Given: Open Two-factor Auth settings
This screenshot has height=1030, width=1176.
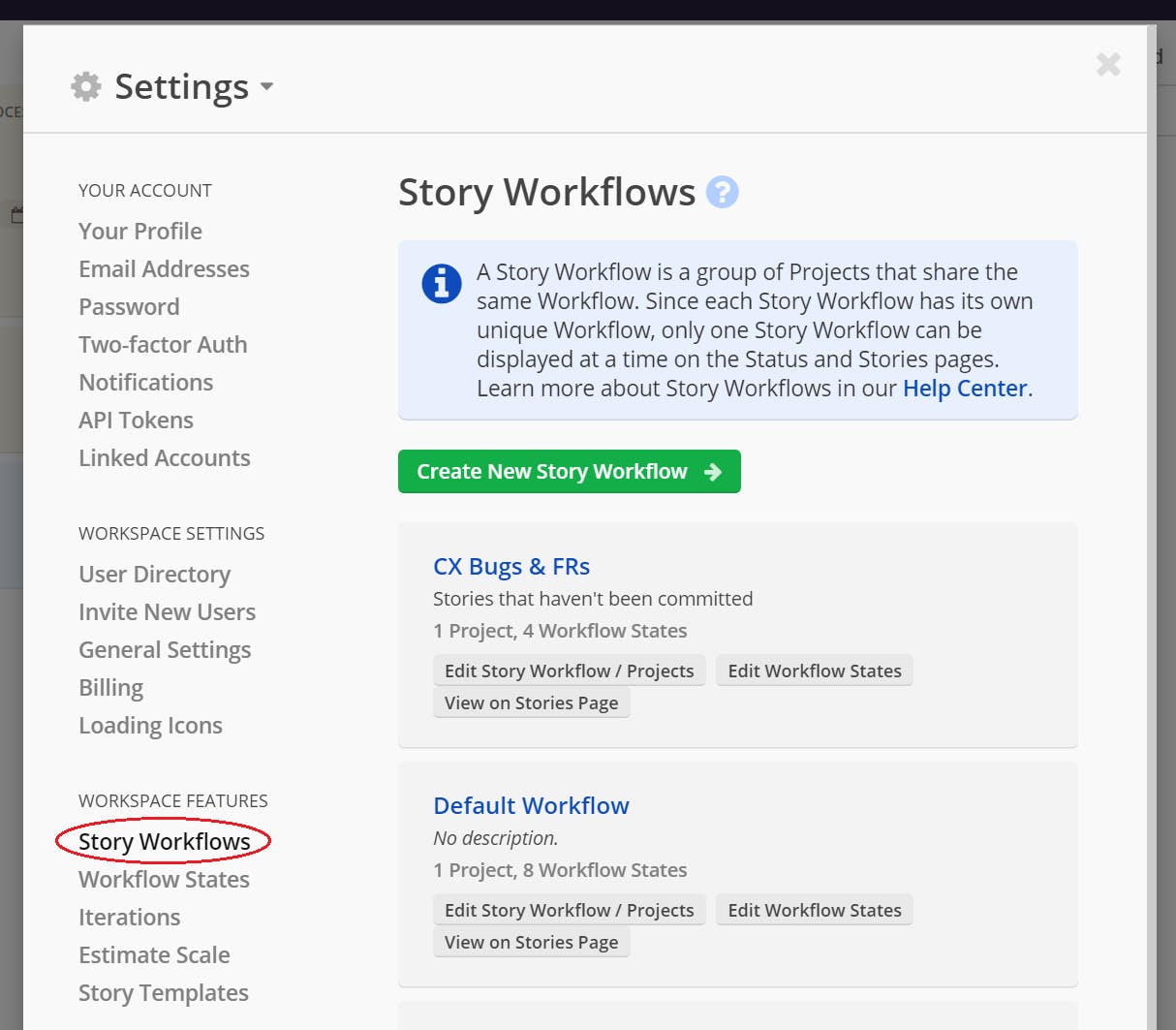Looking at the screenshot, I should [163, 344].
